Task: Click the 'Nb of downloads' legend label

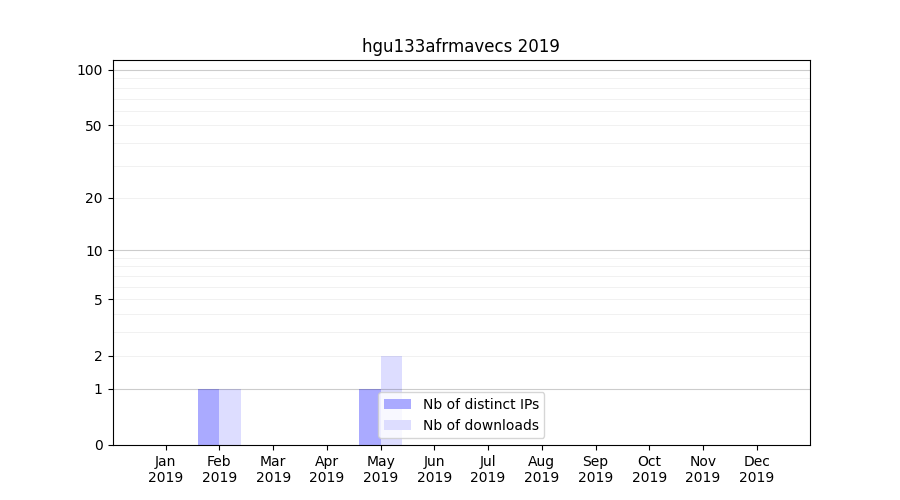Action: pyautogui.click(x=480, y=425)
